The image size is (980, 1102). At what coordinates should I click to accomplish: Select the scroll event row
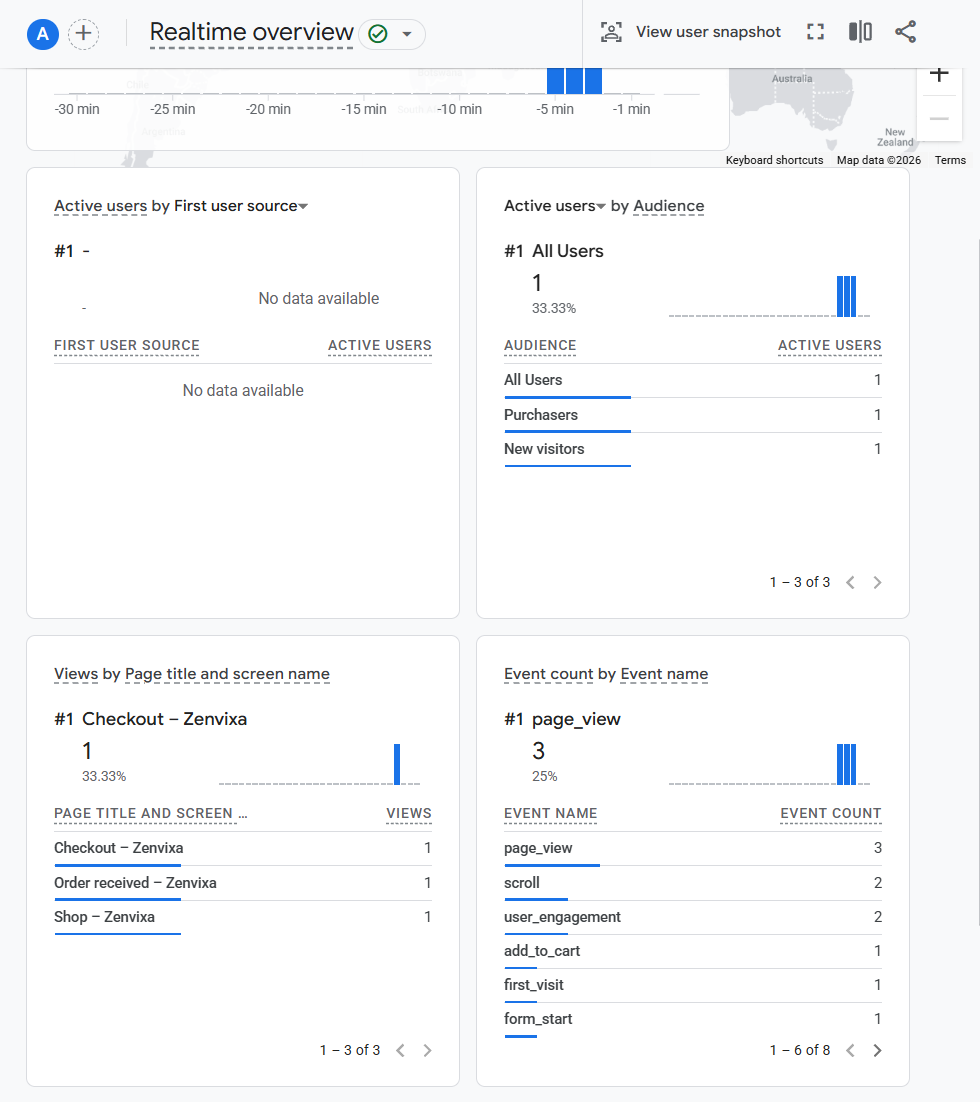pyautogui.click(x=692, y=883)
